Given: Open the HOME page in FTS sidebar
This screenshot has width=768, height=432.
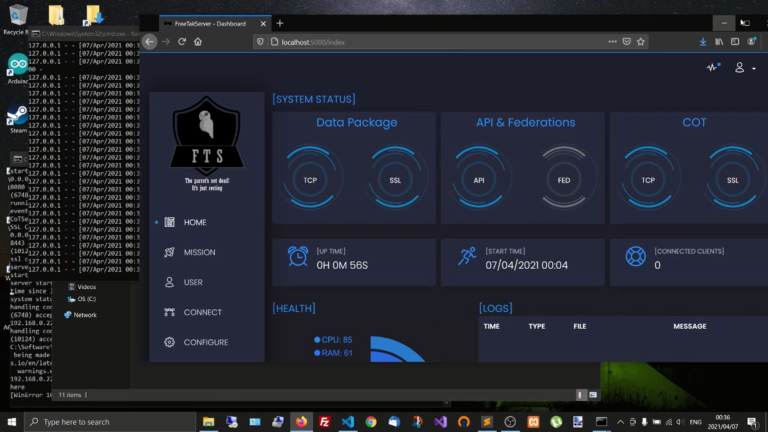Looking at the screenshot, I should [x=195, y=222].
